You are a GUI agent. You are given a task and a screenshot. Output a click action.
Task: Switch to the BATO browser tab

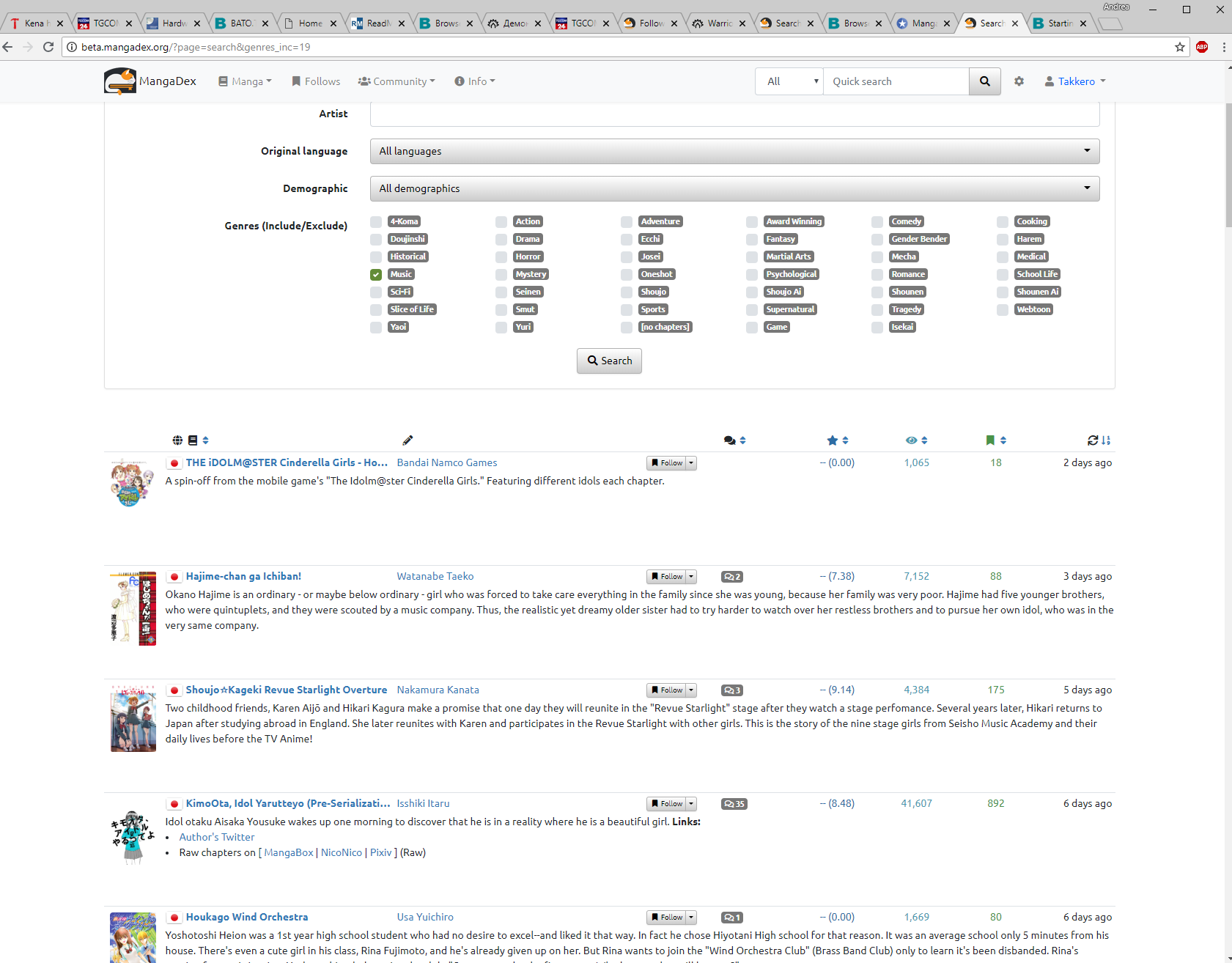241,23
